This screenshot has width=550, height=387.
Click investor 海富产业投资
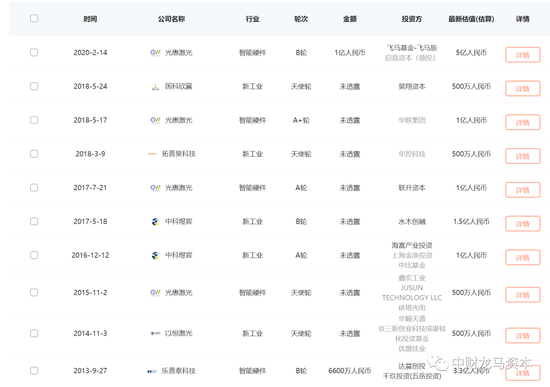(x=412, y=245)
